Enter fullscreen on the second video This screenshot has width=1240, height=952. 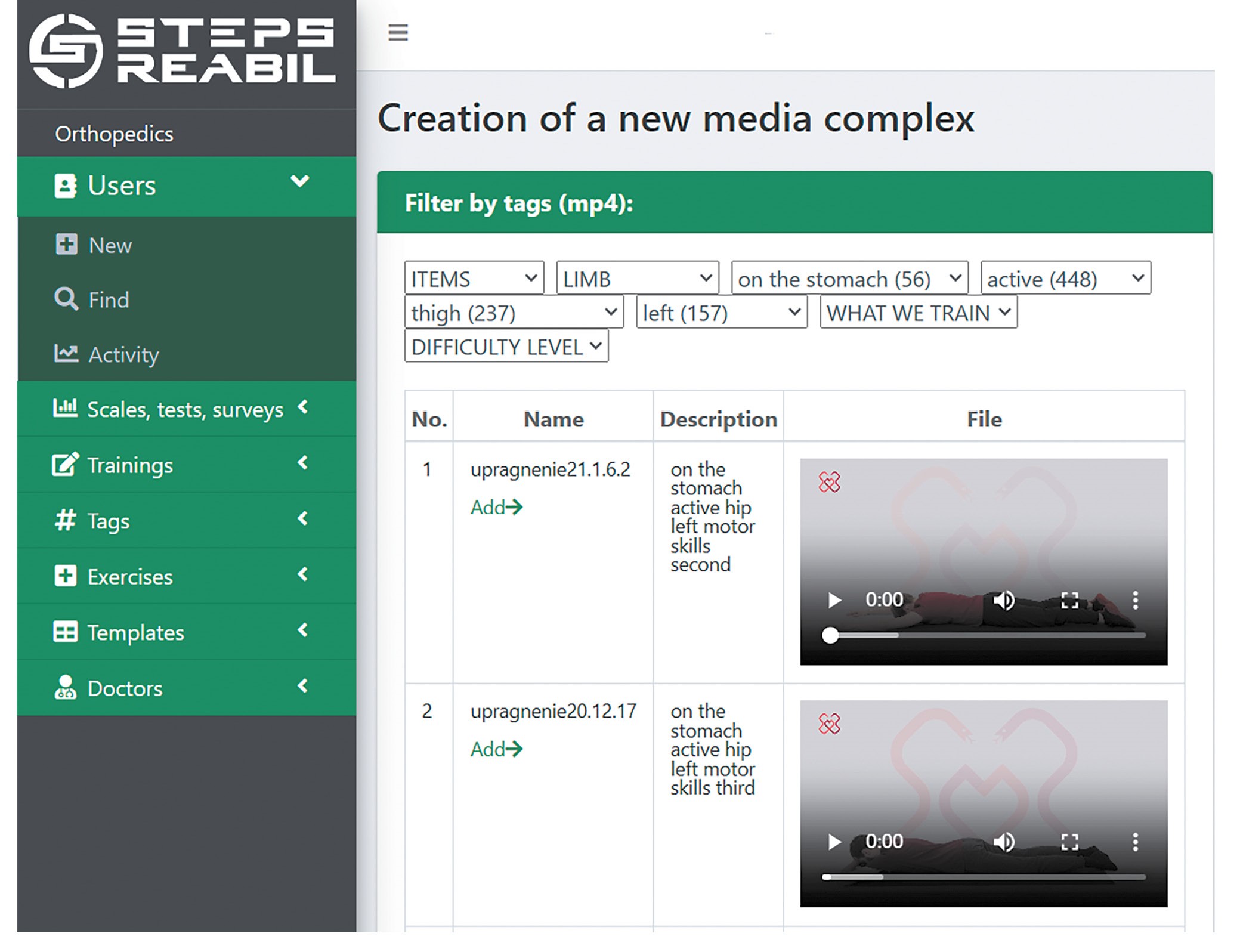[x=1069, y=842]
